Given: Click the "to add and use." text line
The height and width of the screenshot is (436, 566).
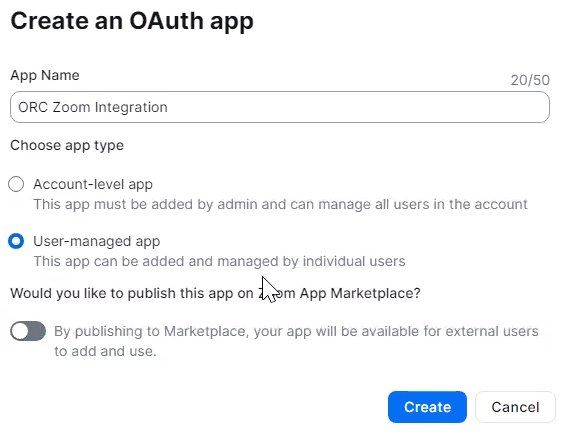Looking at the screenshot, I should point(105,351).
